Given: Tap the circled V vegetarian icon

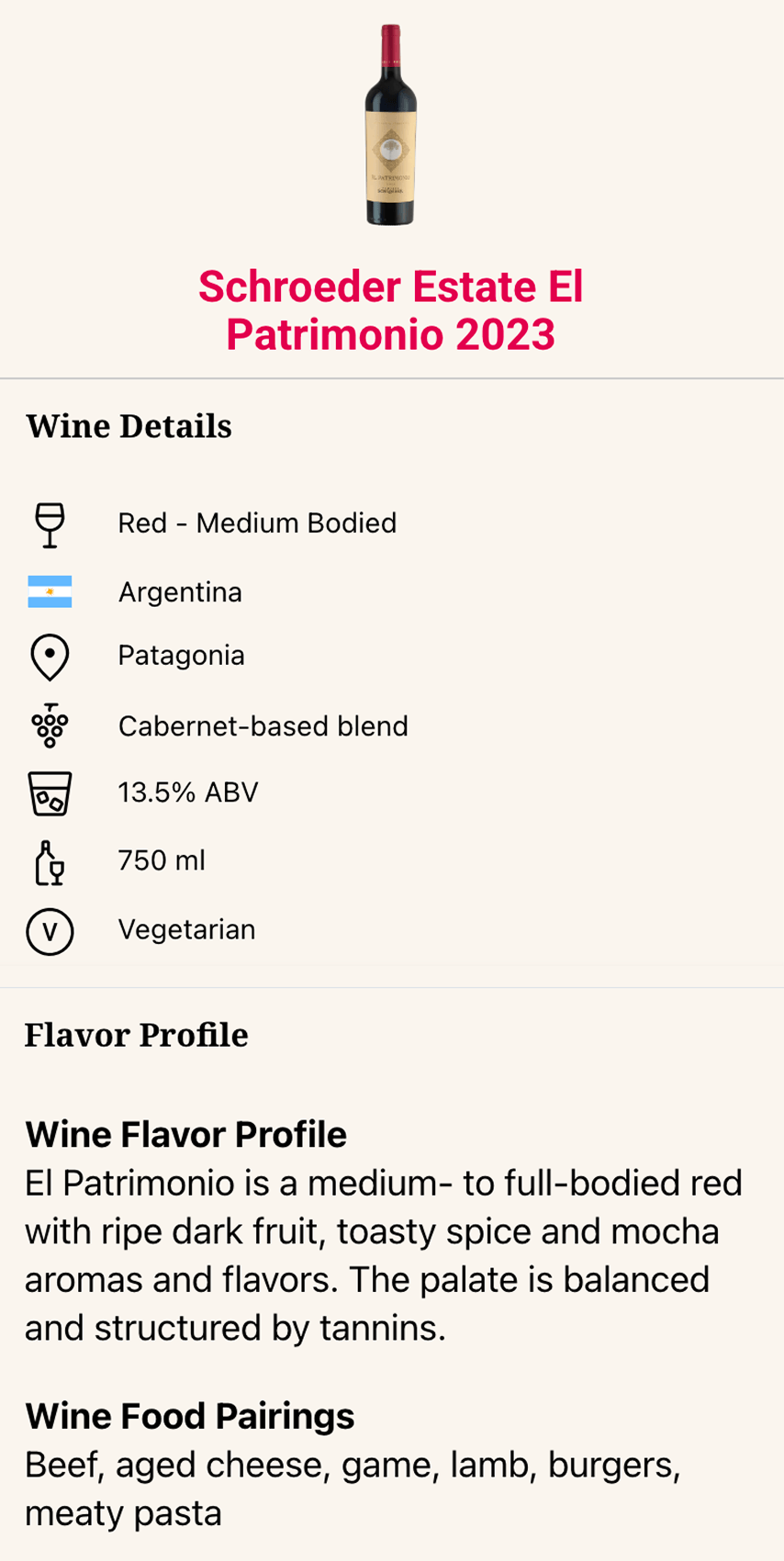Looking at the screenshot, I should coord(50,932).
